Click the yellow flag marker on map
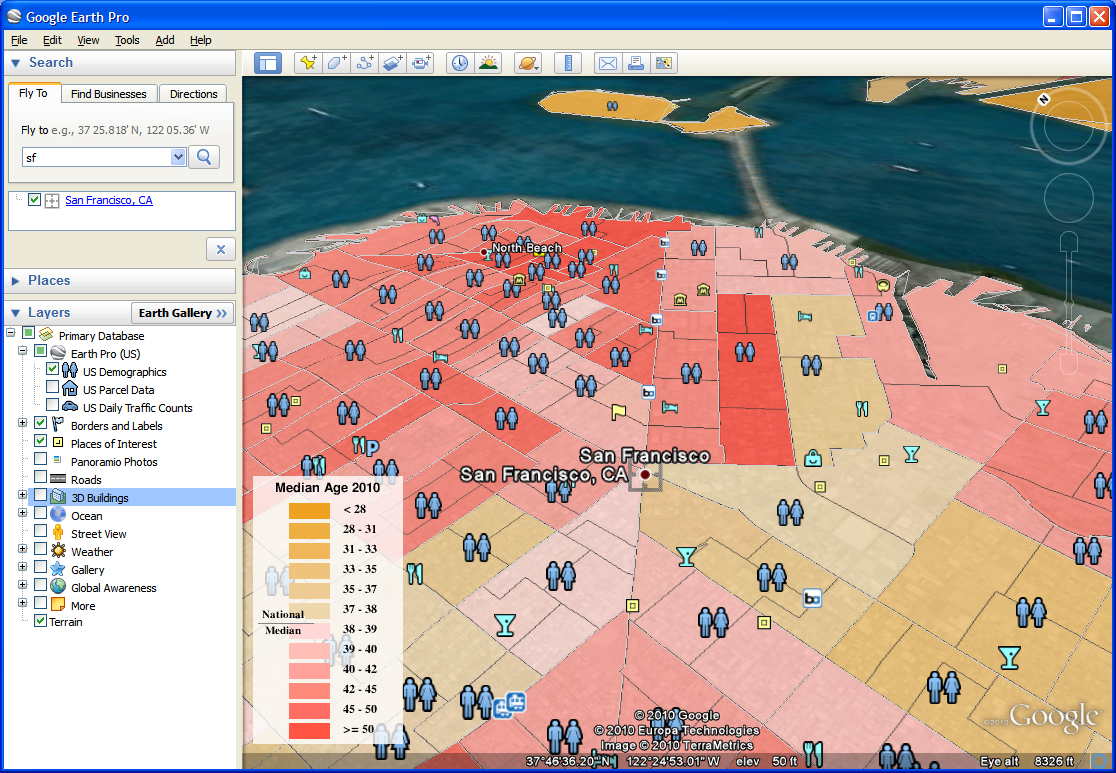Screen dimensions: 1116x773 (x=618, y=411)
